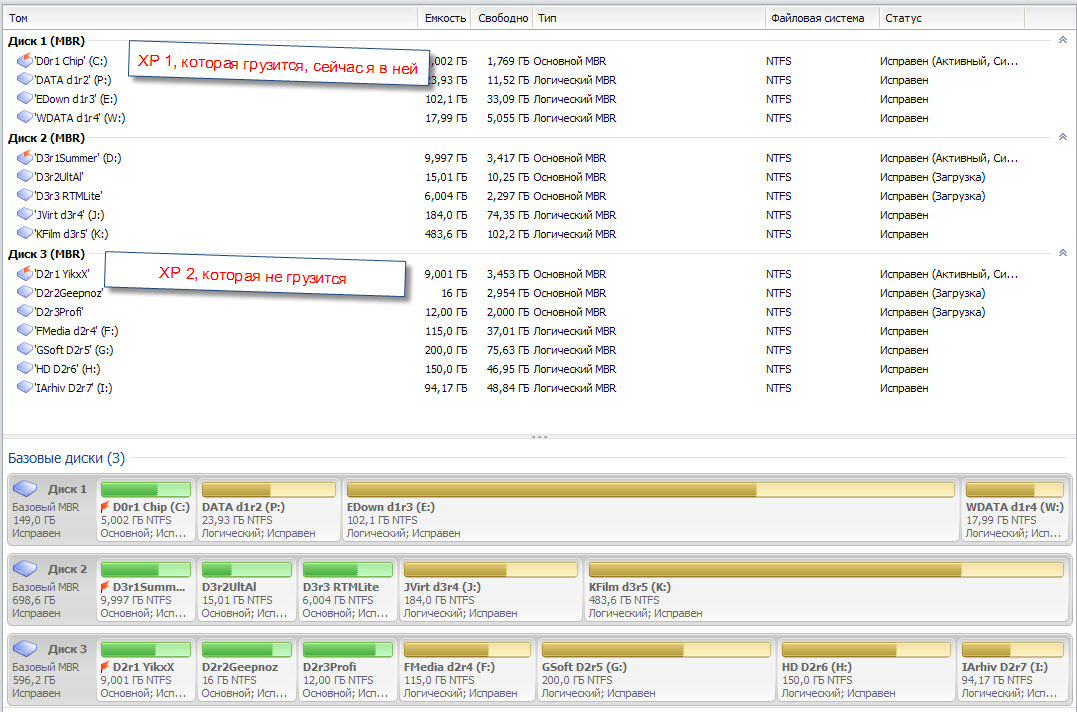Select JVirt d3r4 (J:) partition block in disk map
The height and width of the screenshot is (712, 1077).
coord(490,590)
